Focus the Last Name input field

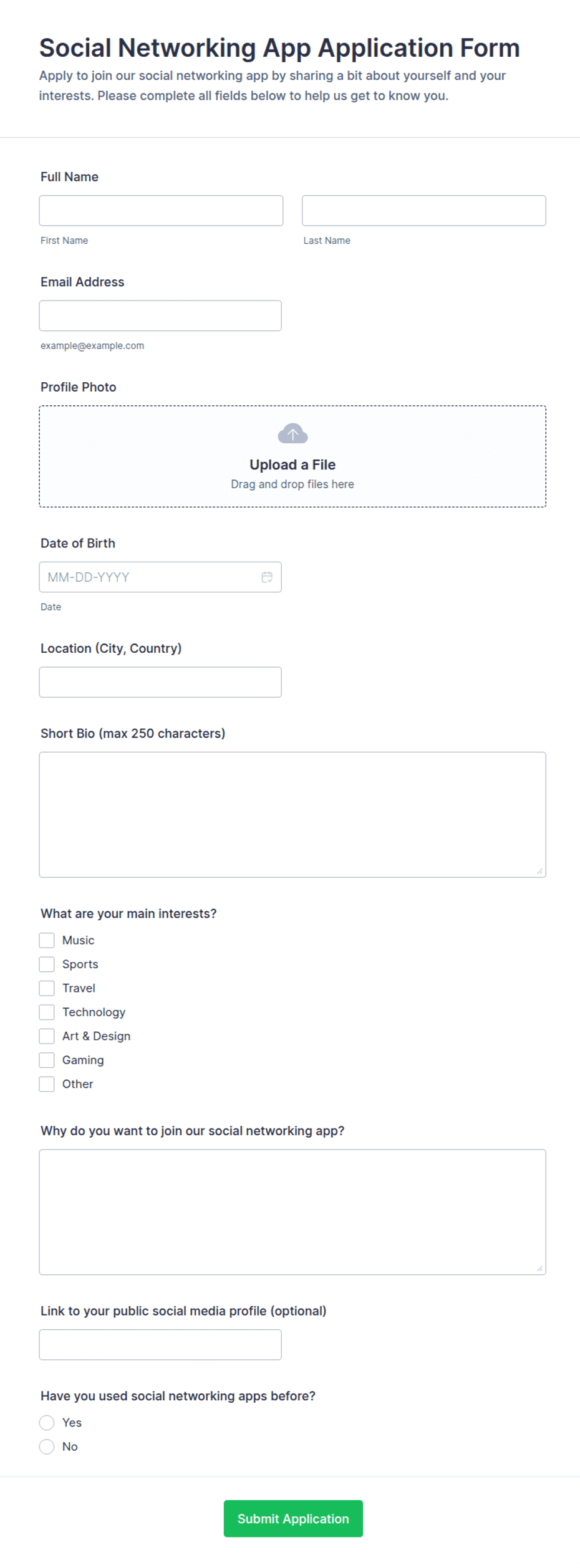[424, 211]
